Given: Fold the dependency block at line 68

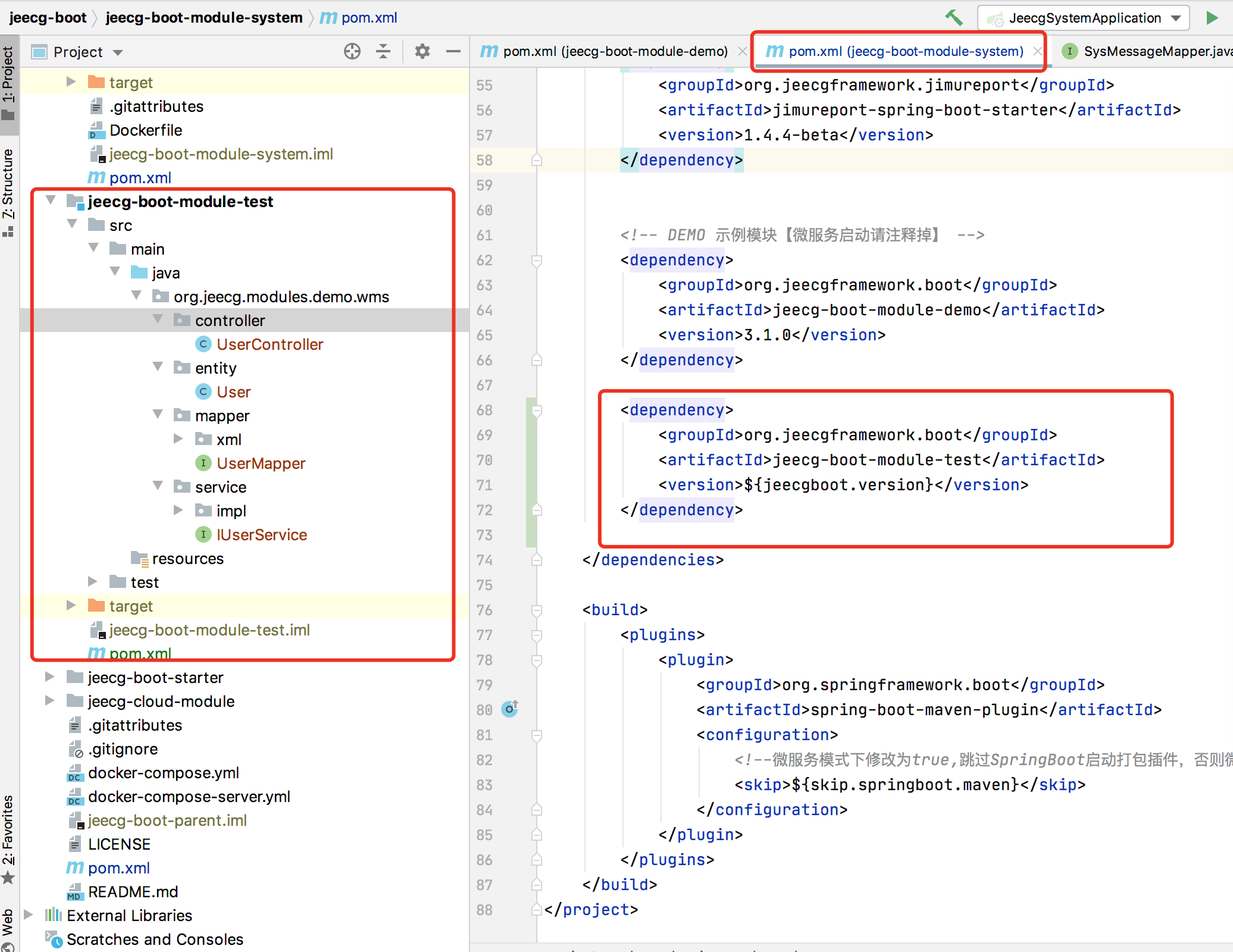Looking at the screenshot, I should pyautogui.click(x=537, y=410).
